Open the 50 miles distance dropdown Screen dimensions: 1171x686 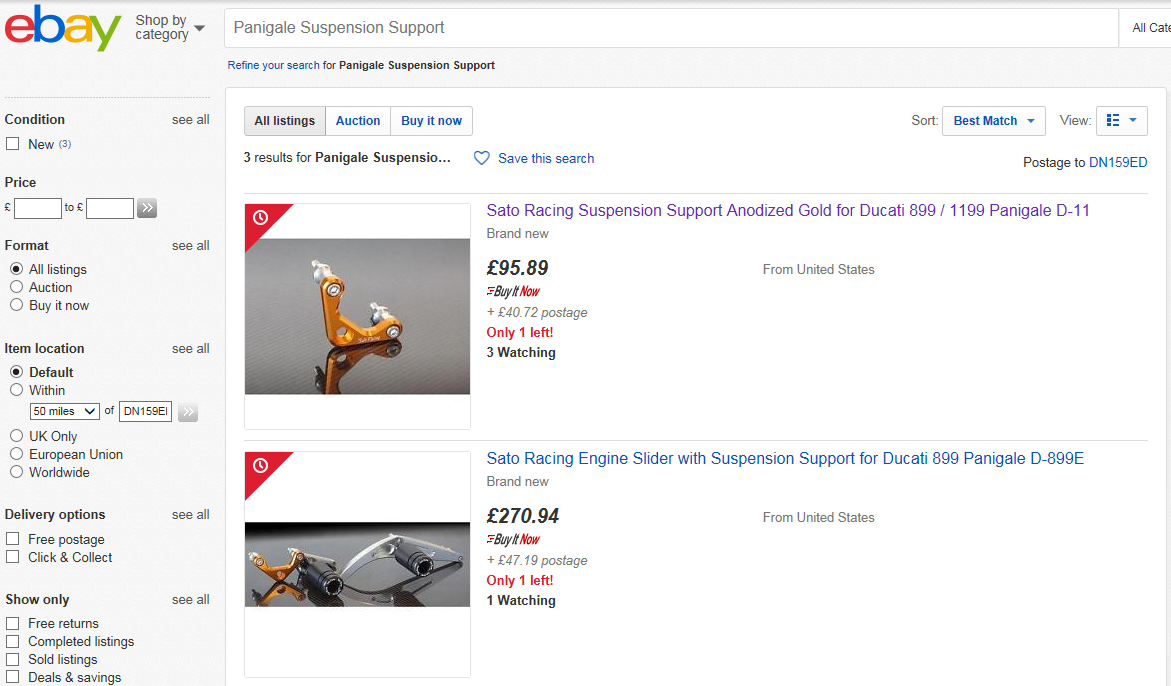[64, 411]
